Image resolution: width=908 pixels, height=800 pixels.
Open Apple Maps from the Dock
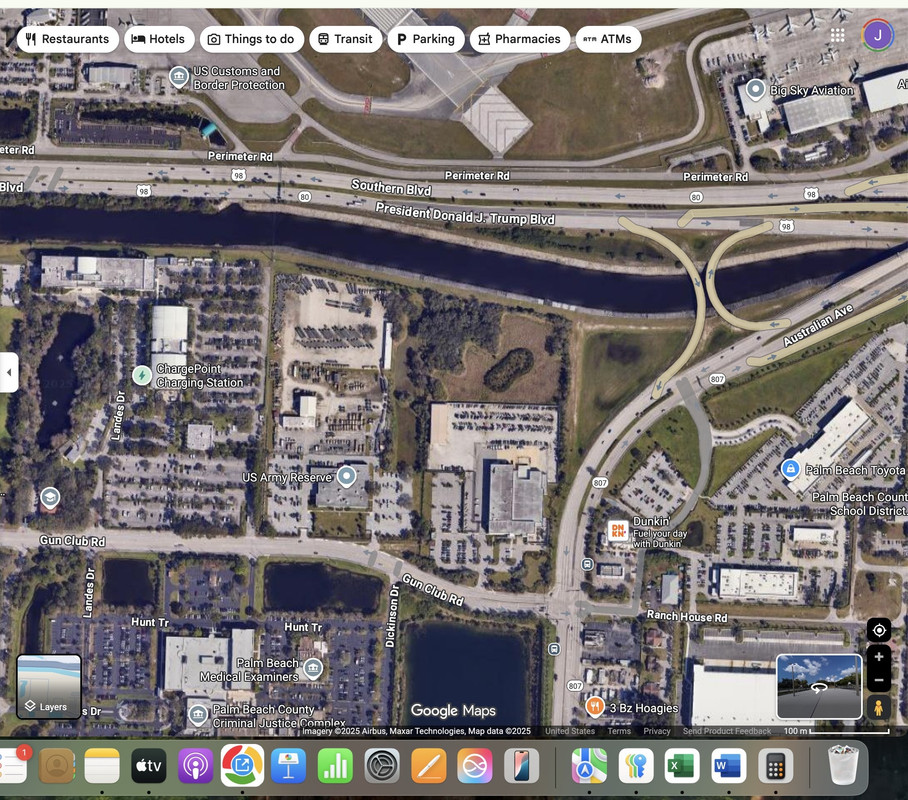(x=590, y=766)
